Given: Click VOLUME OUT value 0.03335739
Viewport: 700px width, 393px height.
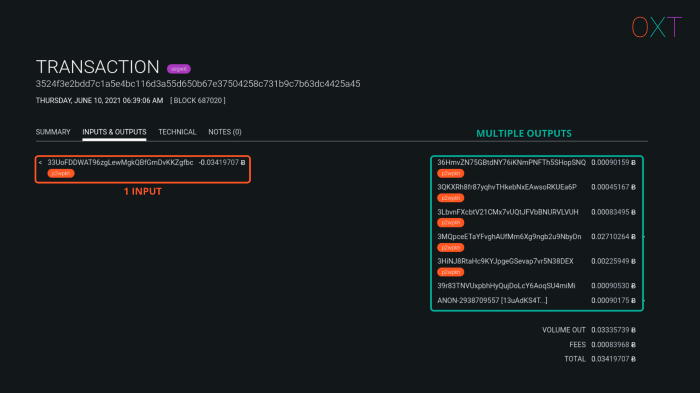Looking at the screenshot, I should point(613,330).
